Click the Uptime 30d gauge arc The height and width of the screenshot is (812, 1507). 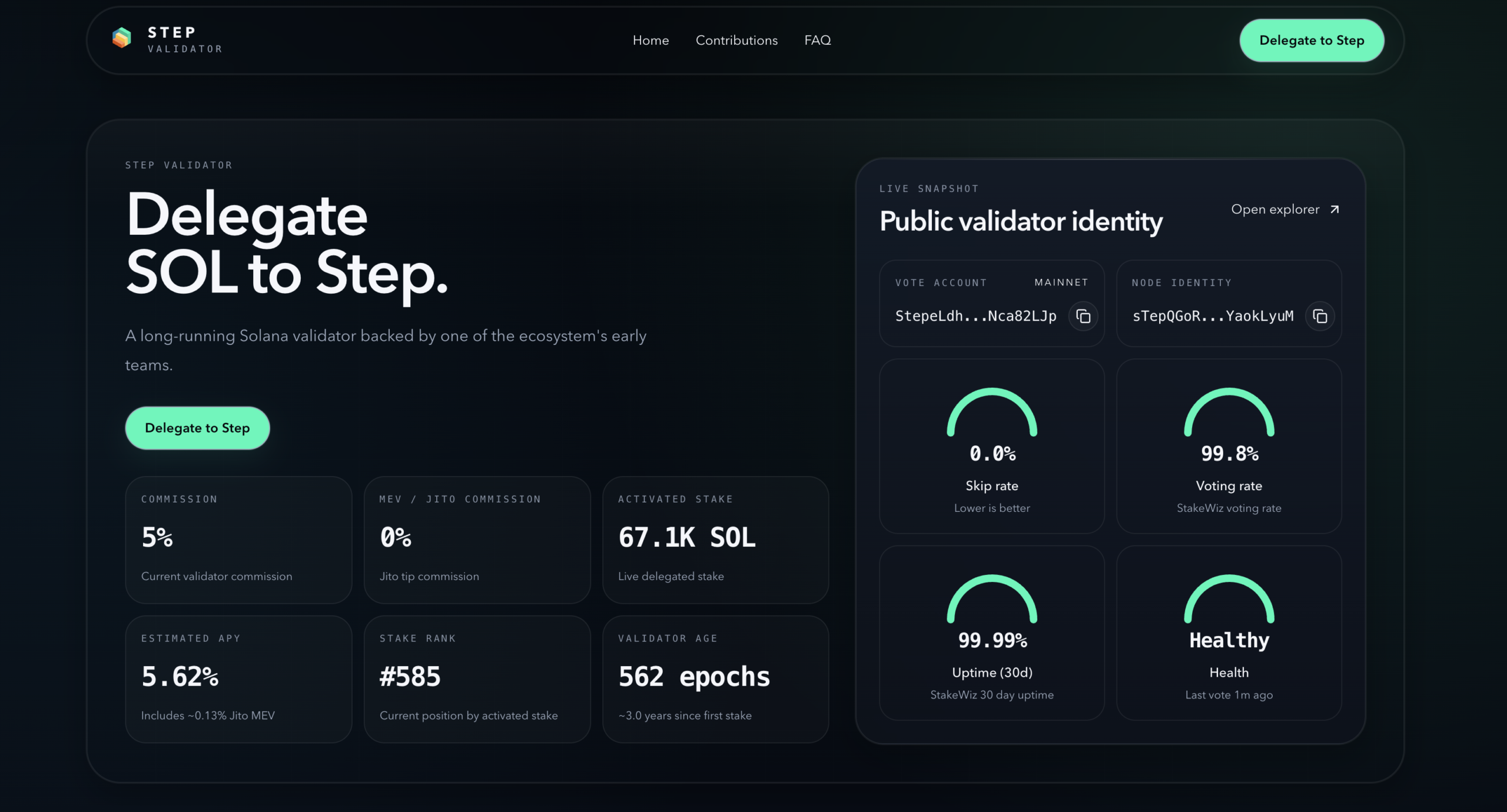pyautogui.click(x=992, y=580)
